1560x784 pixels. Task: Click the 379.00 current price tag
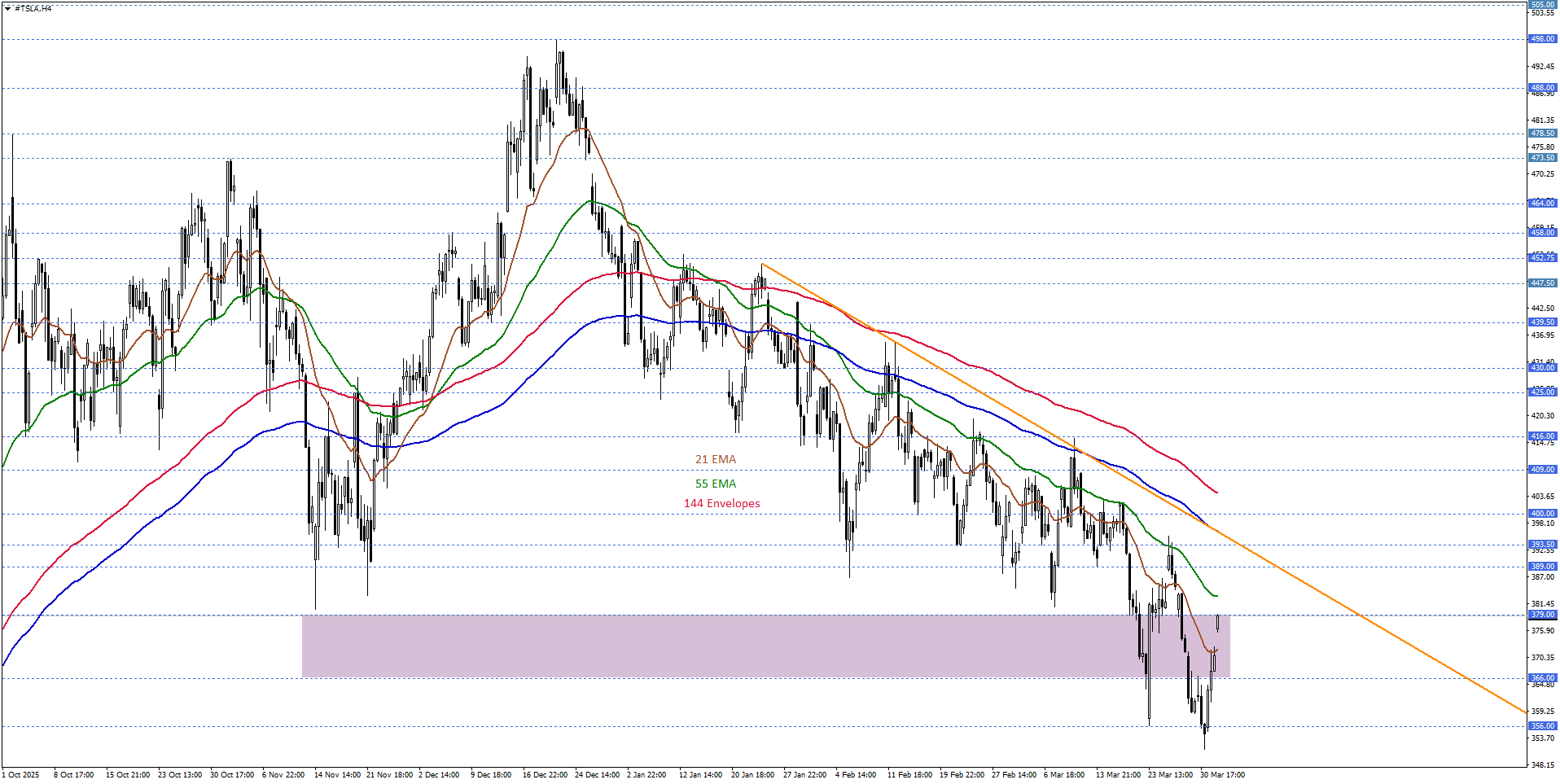1542,615
